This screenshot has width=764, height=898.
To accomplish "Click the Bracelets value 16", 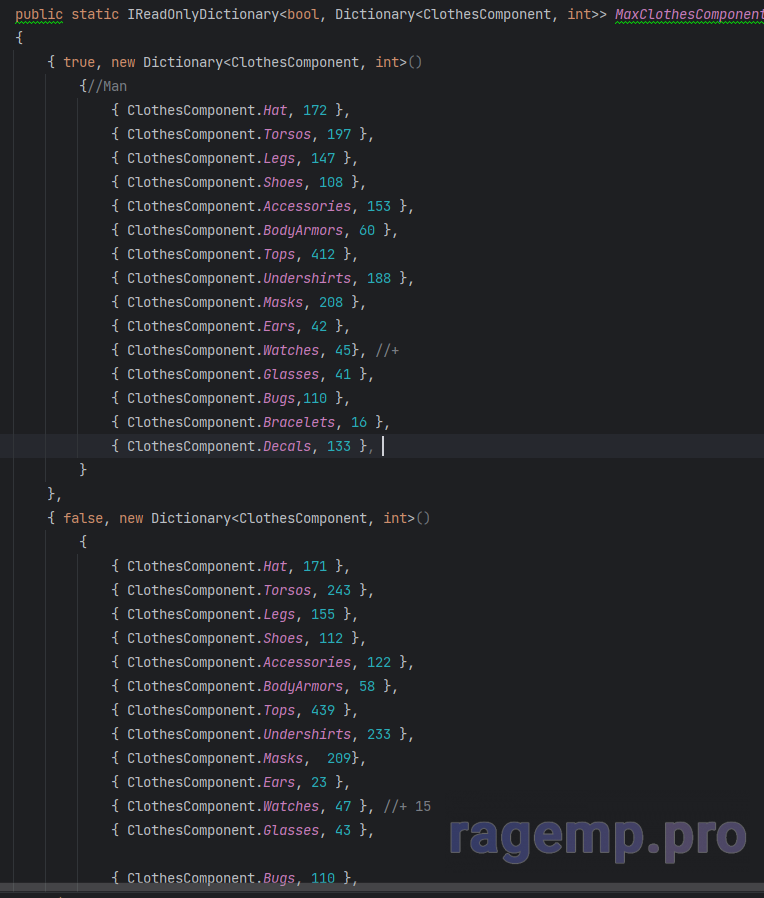I will [359, 422].
